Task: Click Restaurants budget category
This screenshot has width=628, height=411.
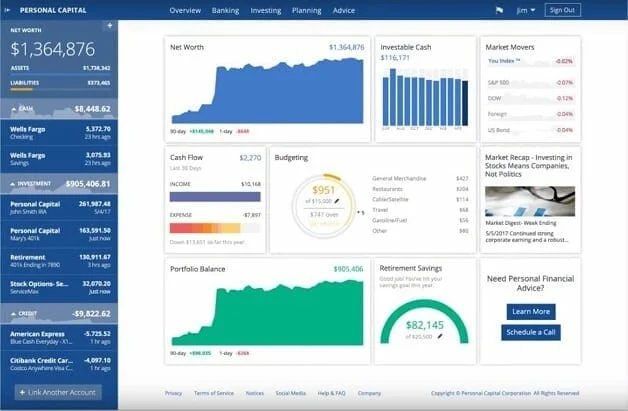Action: click(x=420, y=189)
